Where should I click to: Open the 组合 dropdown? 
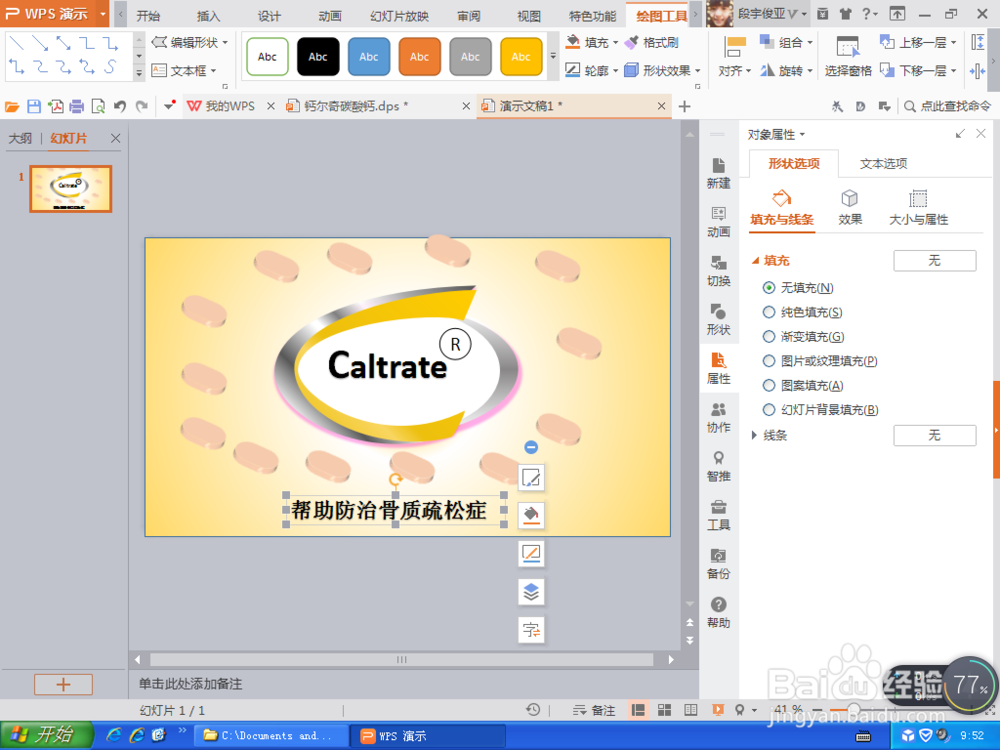(x=786, y=43)
